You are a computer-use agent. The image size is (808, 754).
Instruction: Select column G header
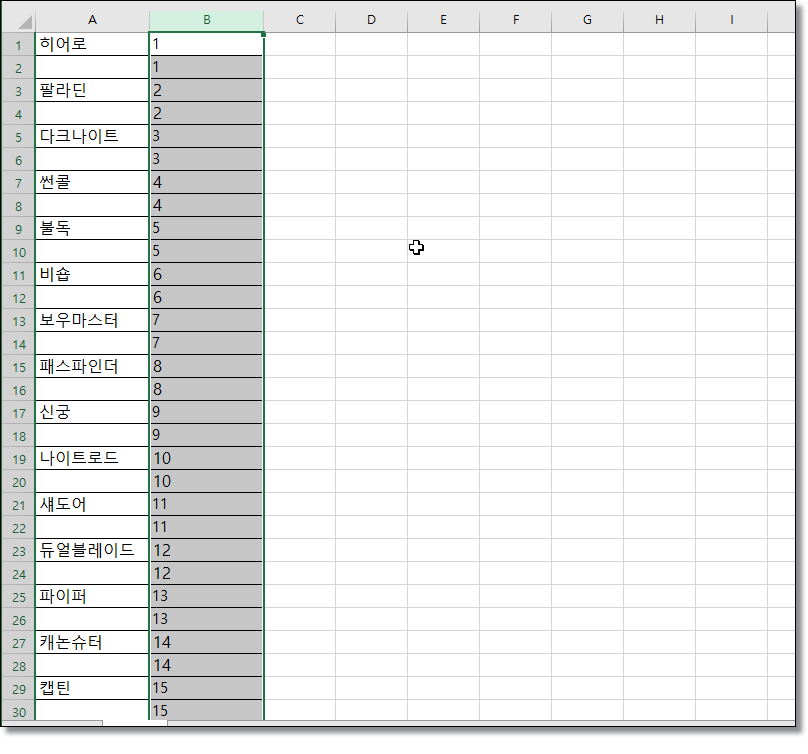coord(587,20)
